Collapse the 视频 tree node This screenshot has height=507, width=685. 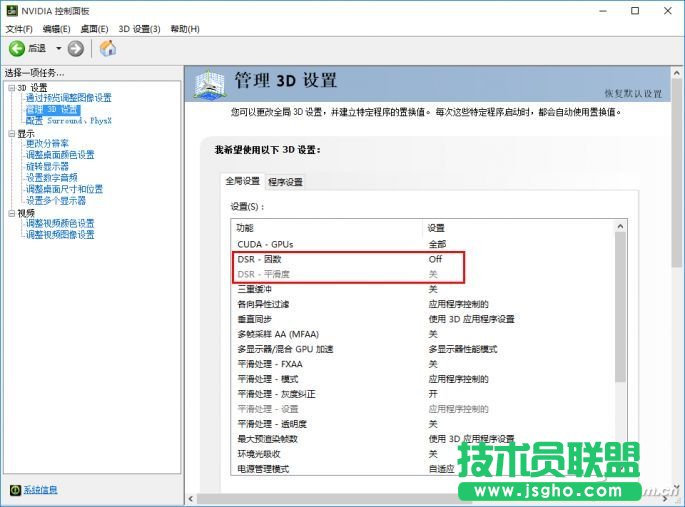[x=10, y=213]
